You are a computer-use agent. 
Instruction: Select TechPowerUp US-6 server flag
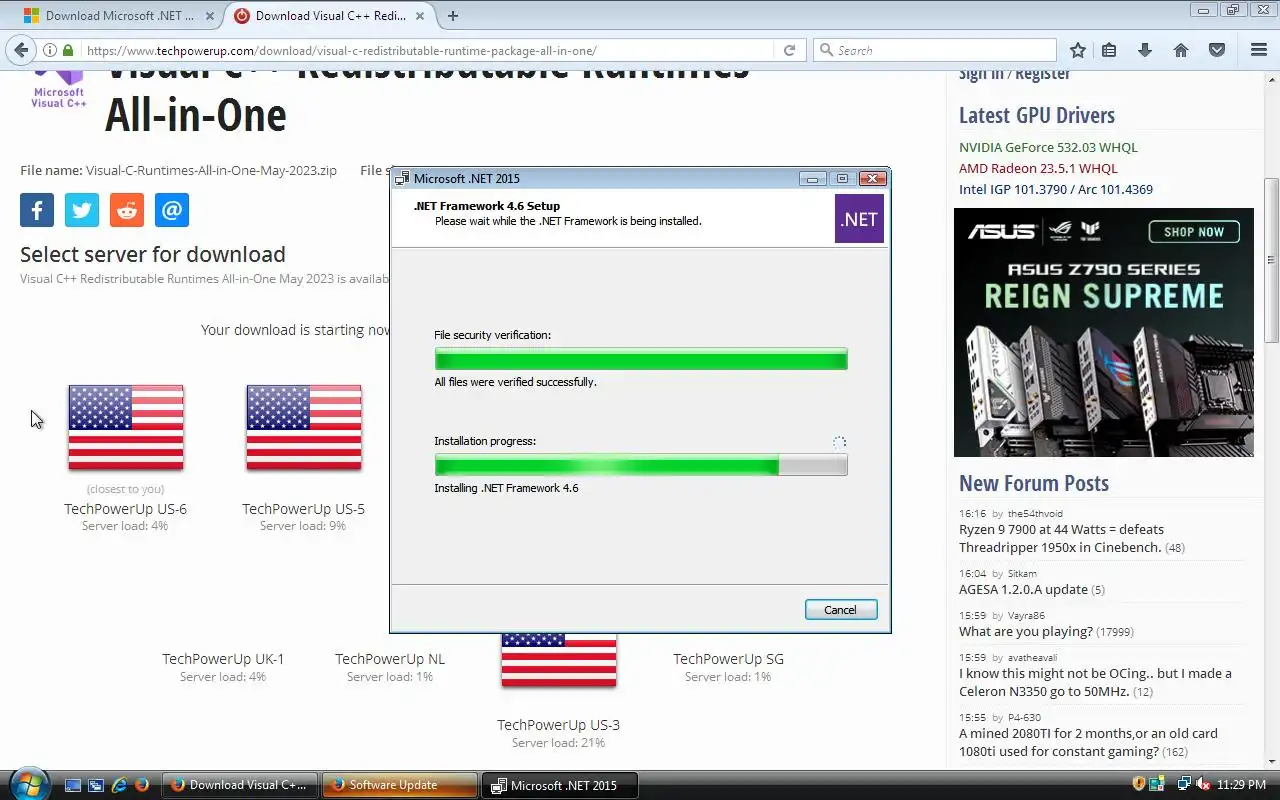[126, 427]
